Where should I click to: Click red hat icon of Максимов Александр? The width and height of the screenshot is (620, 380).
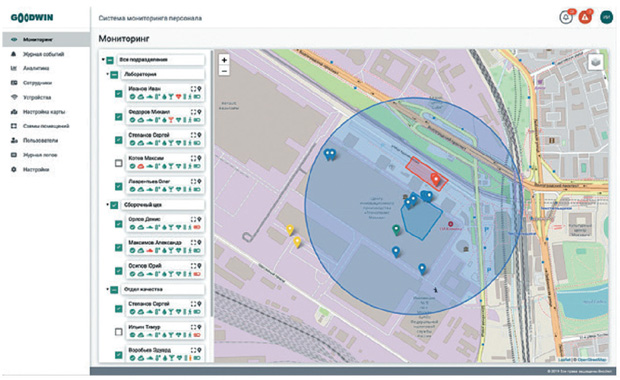point(149,250)
